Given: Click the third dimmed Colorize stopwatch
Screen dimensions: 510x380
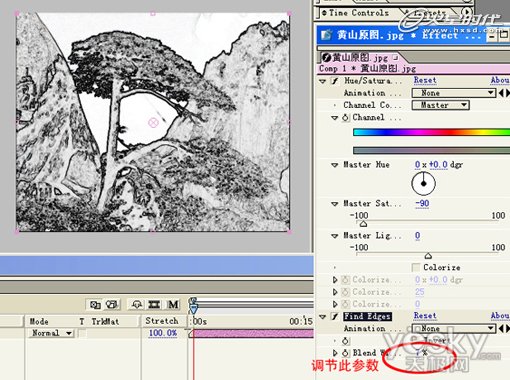Looking at the screenshot, I should point(345,304).
